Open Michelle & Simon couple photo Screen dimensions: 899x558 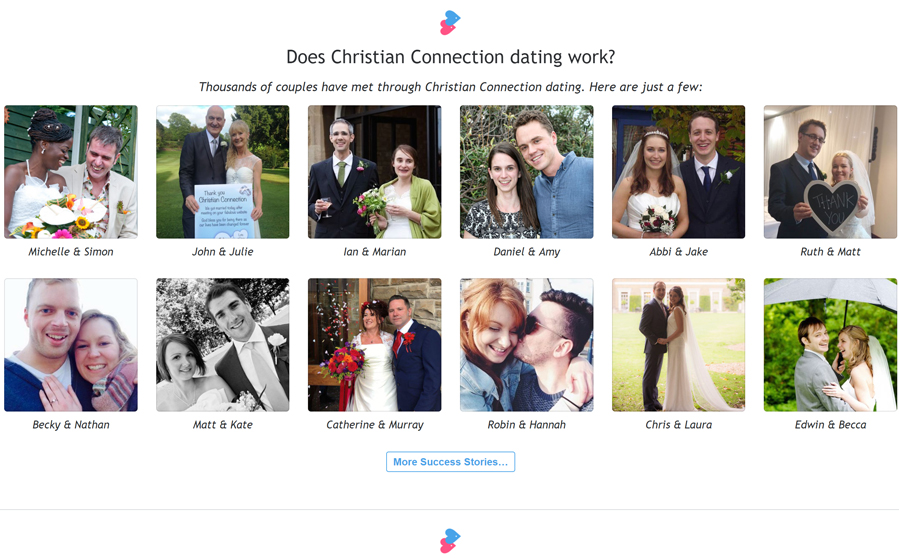click(x=71, y=171)
